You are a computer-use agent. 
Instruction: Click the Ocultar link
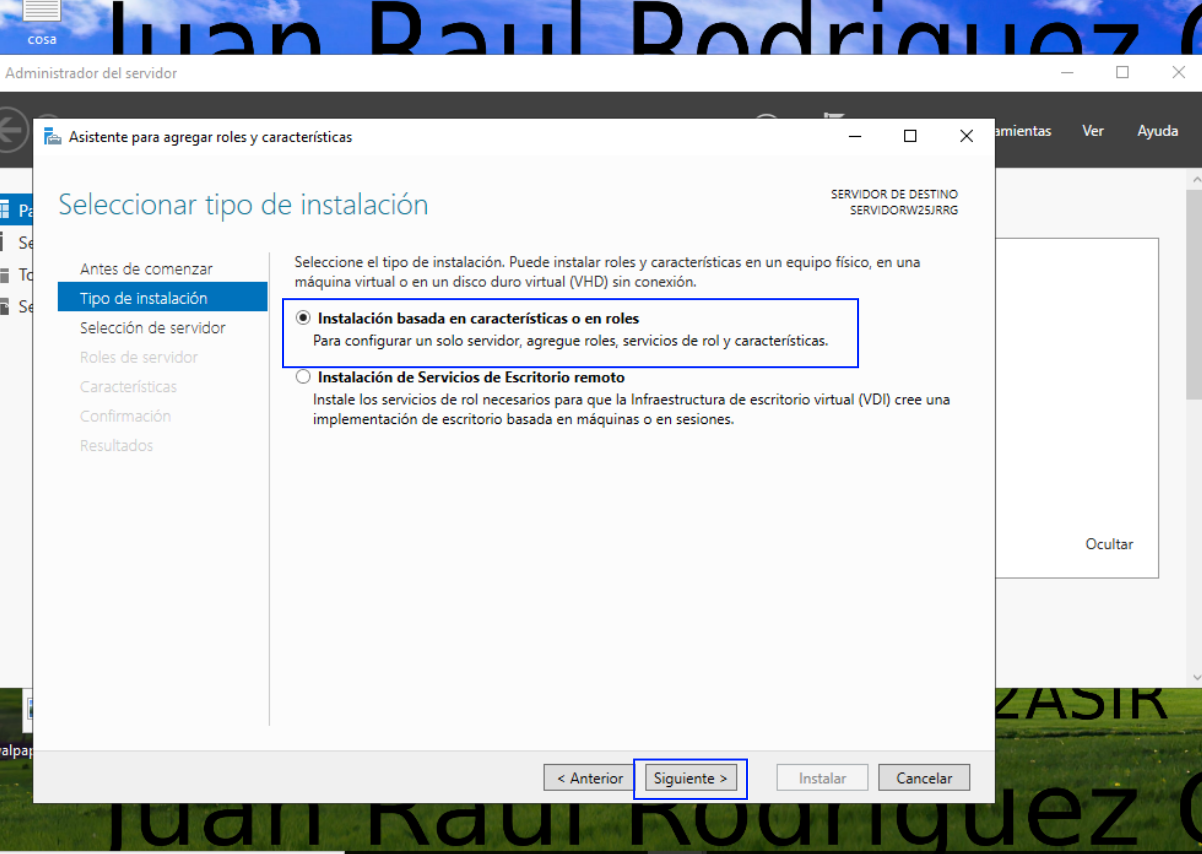coord(1109,544)
